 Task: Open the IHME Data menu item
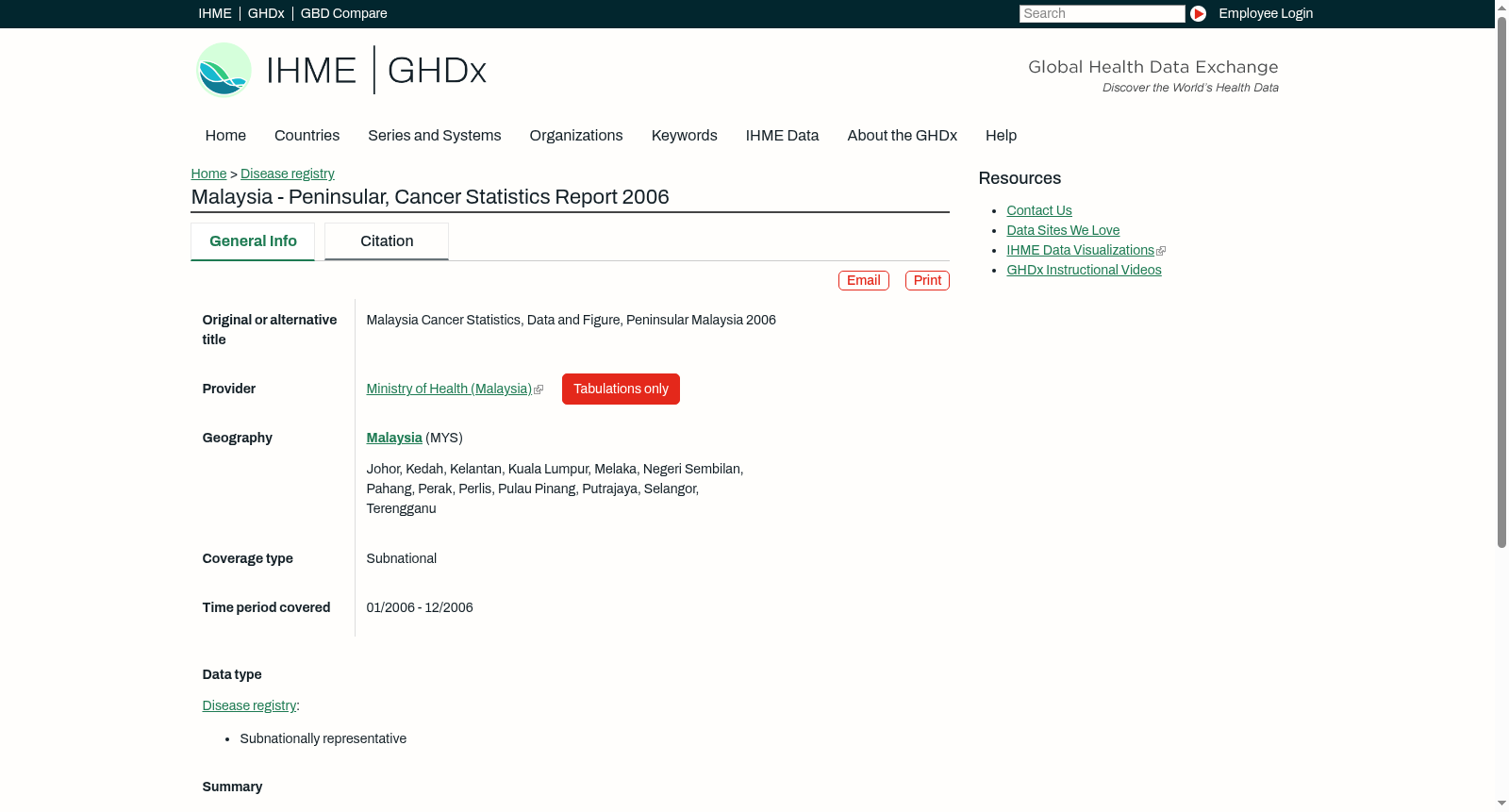782,136
